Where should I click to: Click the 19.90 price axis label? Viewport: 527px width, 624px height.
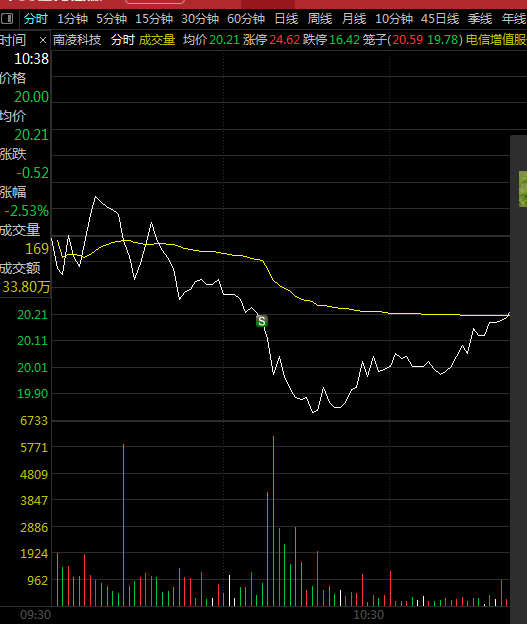(x=32, y=394)
